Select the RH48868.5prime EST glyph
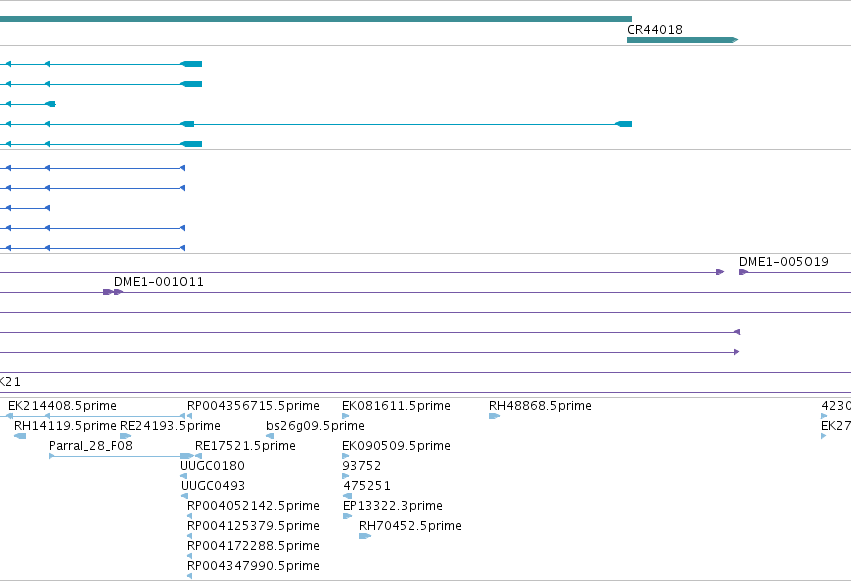Image resolution: width=851 pixels, height=581 pixels. pyautogui.click(x=494, y=416)
